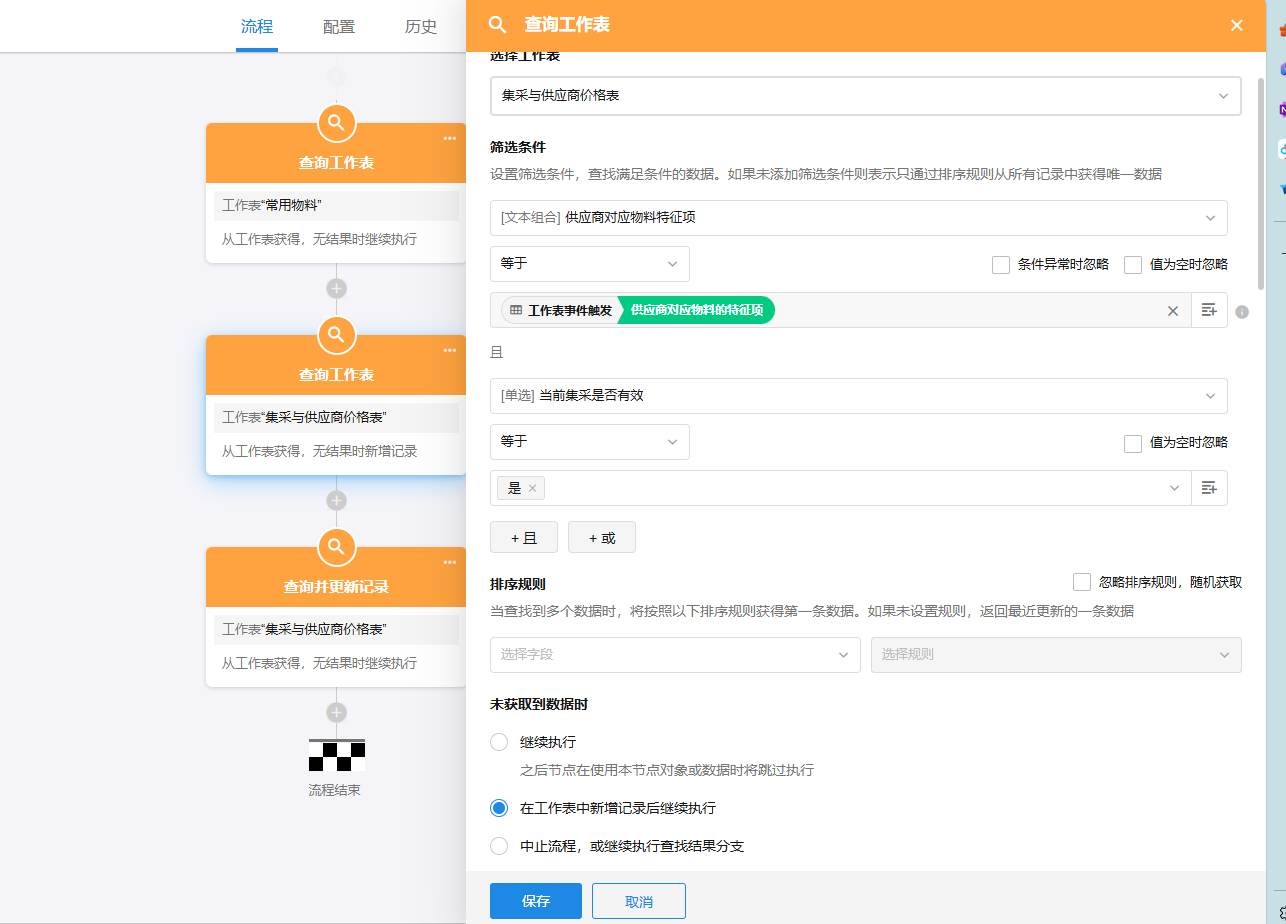Image resolution: width=1286 pixels, height=924 pixels.
Task: Add an OR condition with + 或 button
Action: (601, 538)
